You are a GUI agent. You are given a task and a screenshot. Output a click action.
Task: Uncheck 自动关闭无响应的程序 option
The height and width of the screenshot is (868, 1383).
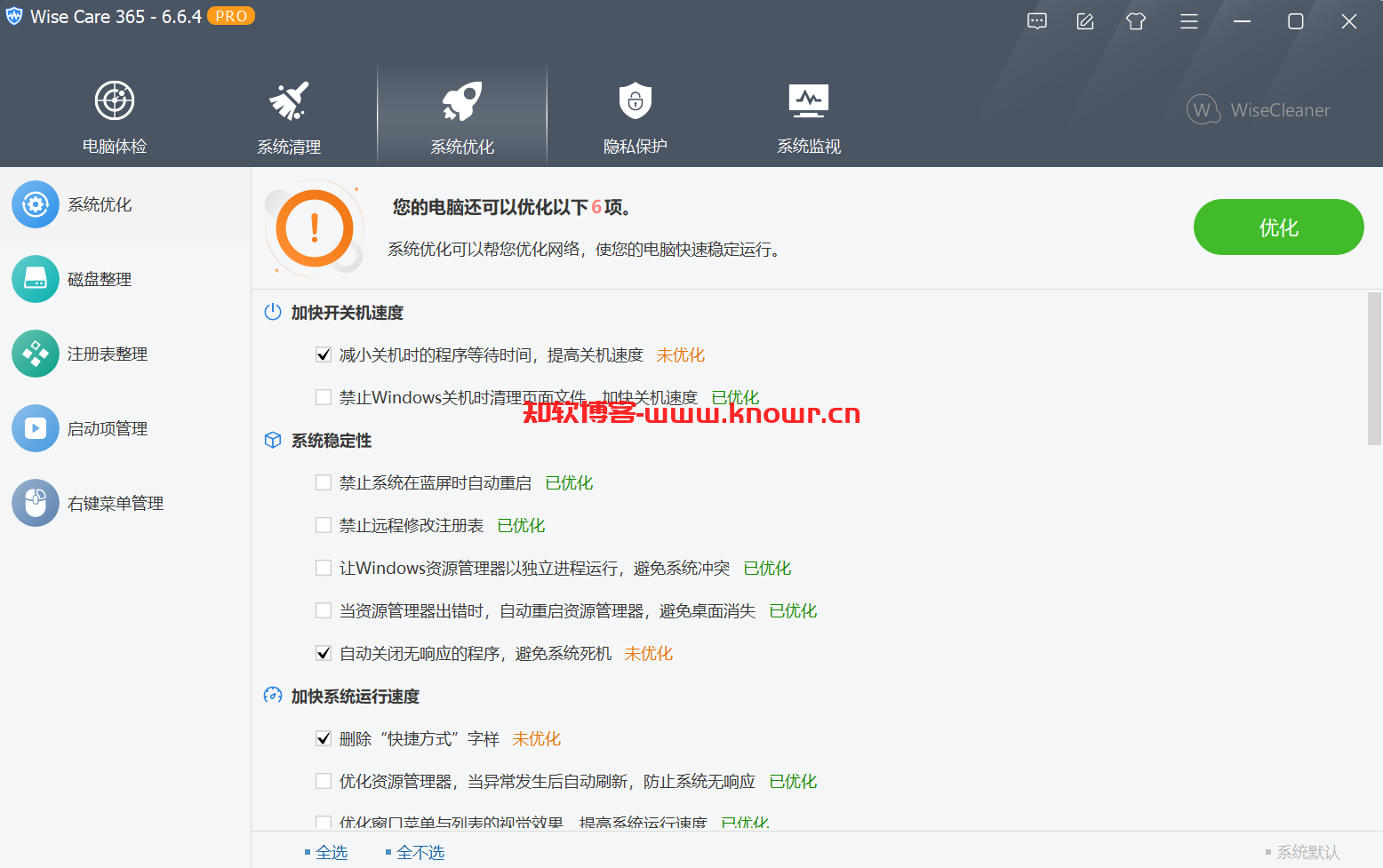pos(324,653)
